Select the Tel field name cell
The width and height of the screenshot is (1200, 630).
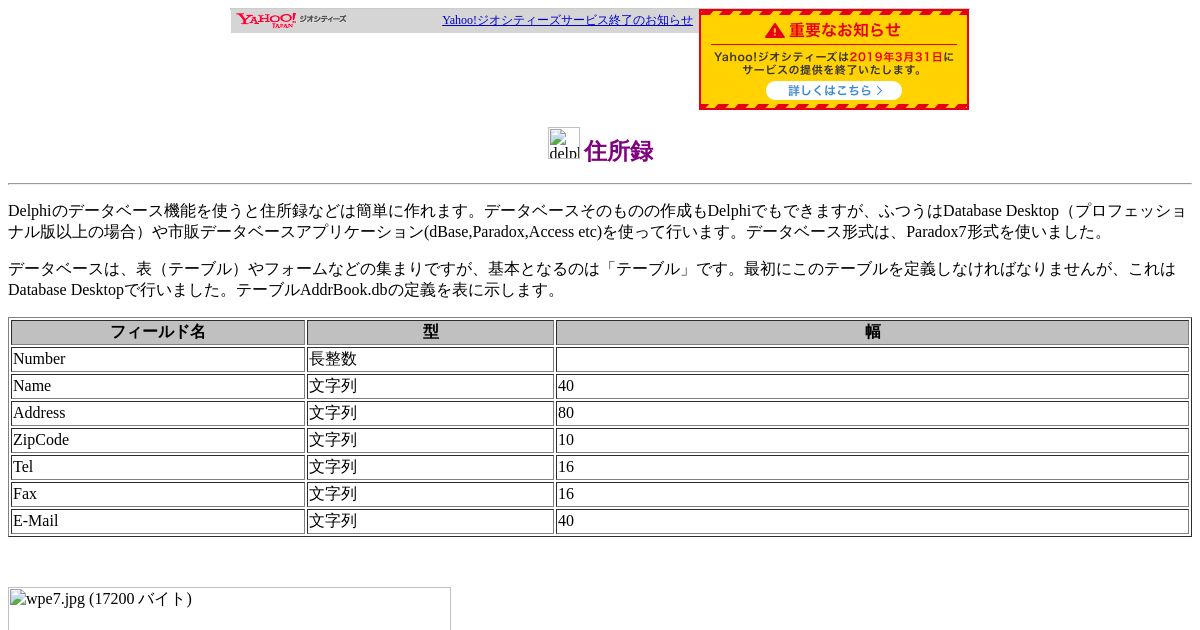coord(158,467)
